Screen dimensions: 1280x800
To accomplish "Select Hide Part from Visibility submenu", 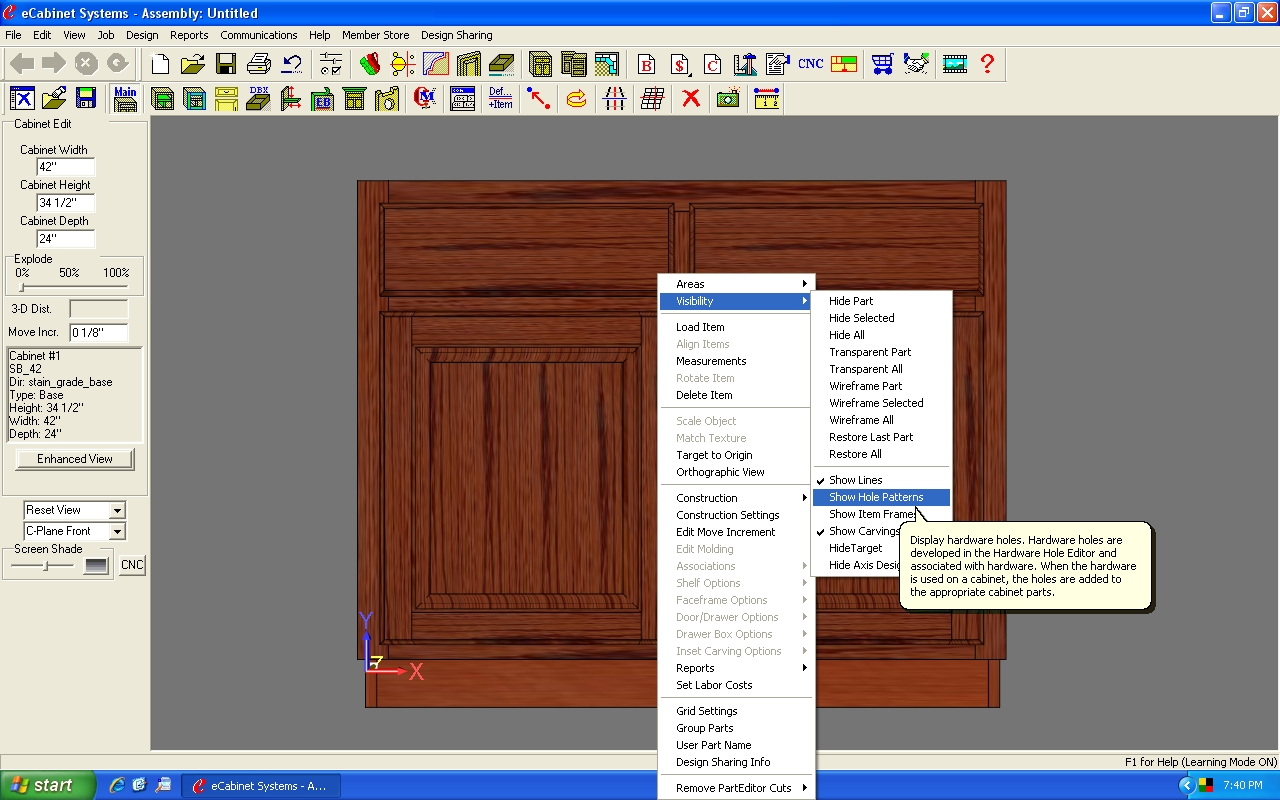I will tap(881, 301).
